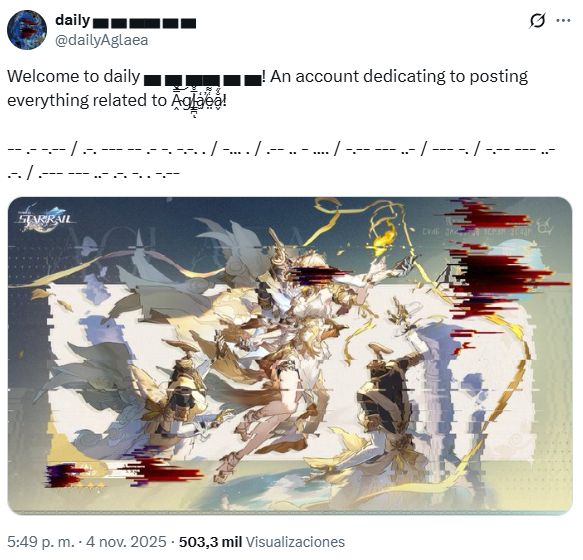Open the glitched Aglaea artwork image
This screenshot has width=583, height=560.
click(x=290, y=355)
